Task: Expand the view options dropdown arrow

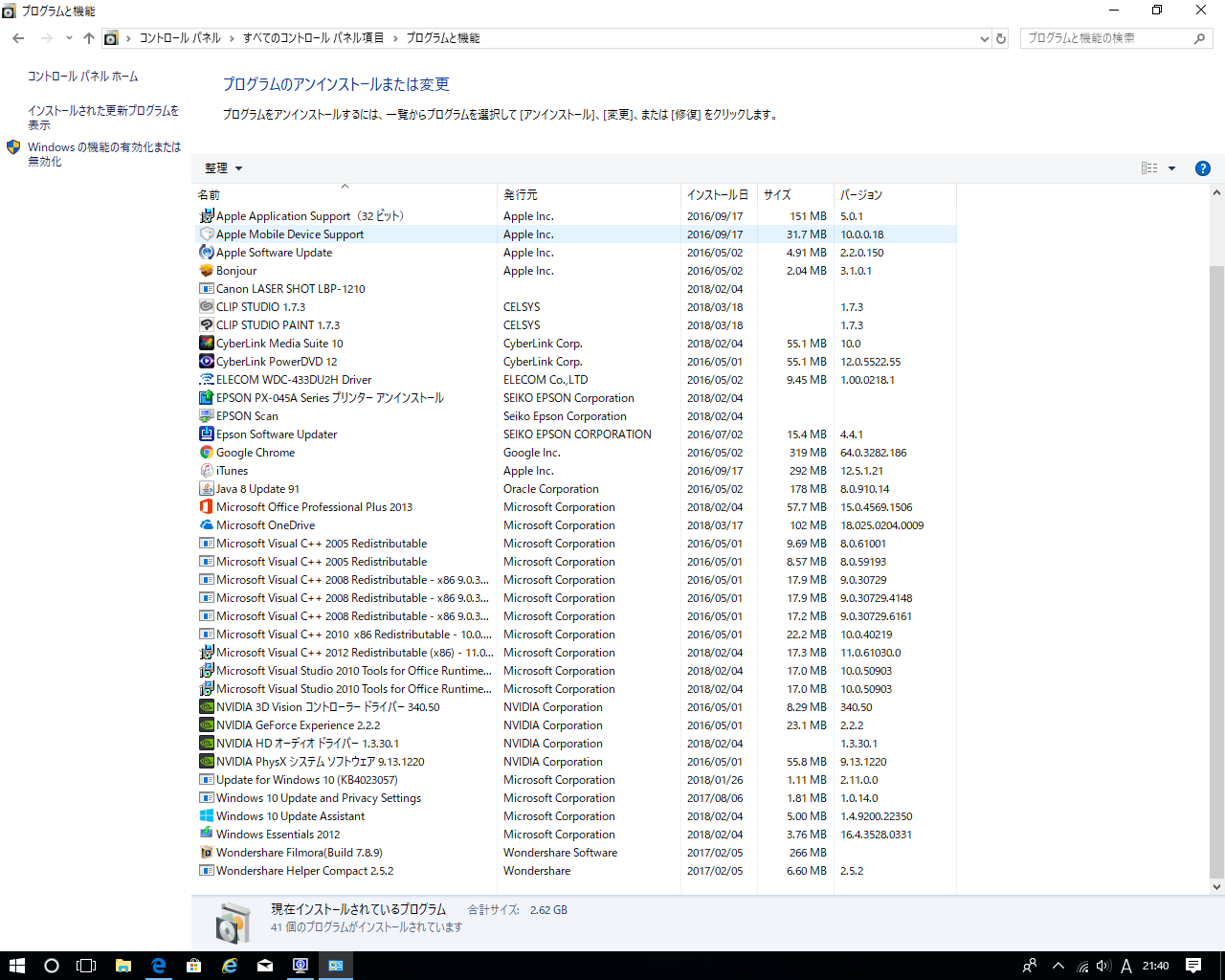Action: click(x=1171, y=168)
